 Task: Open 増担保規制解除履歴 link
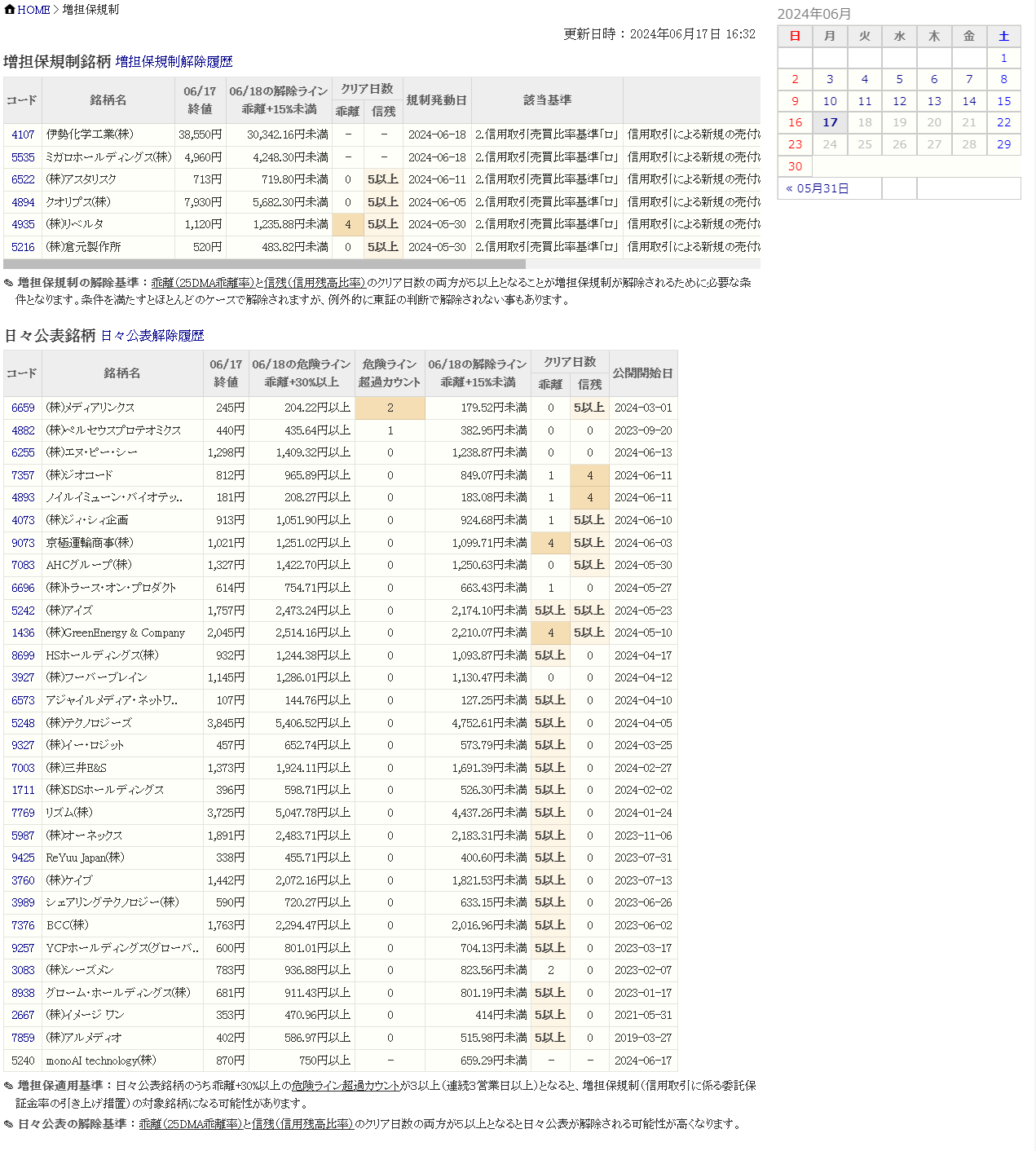174,62
